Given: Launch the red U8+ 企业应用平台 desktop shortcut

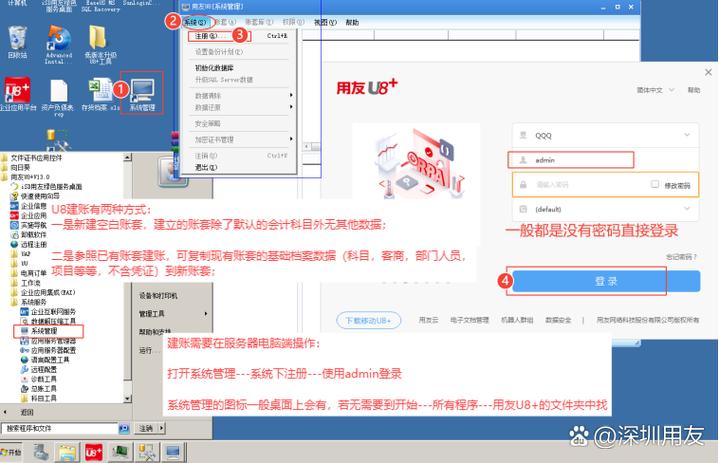Looking at the screenshot, I should (17, 94).
